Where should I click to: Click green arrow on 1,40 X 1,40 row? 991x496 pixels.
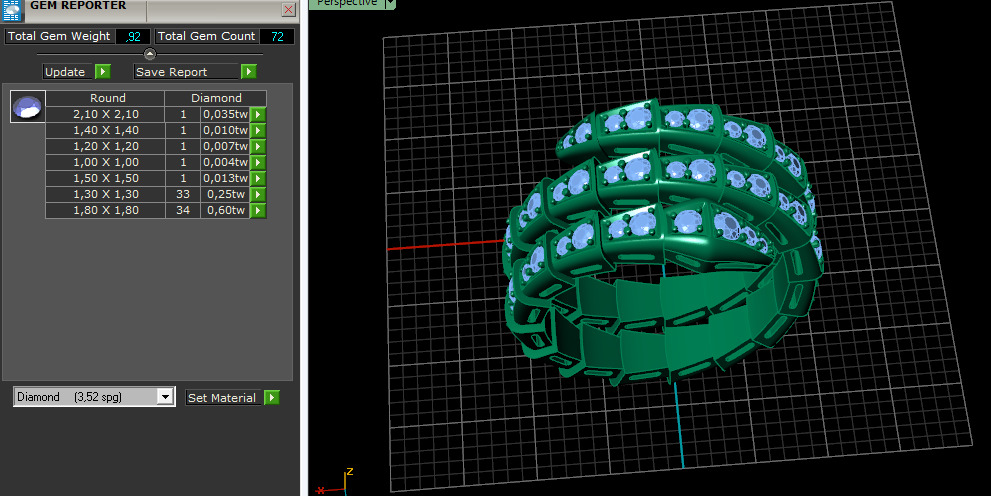coord(258,130)
